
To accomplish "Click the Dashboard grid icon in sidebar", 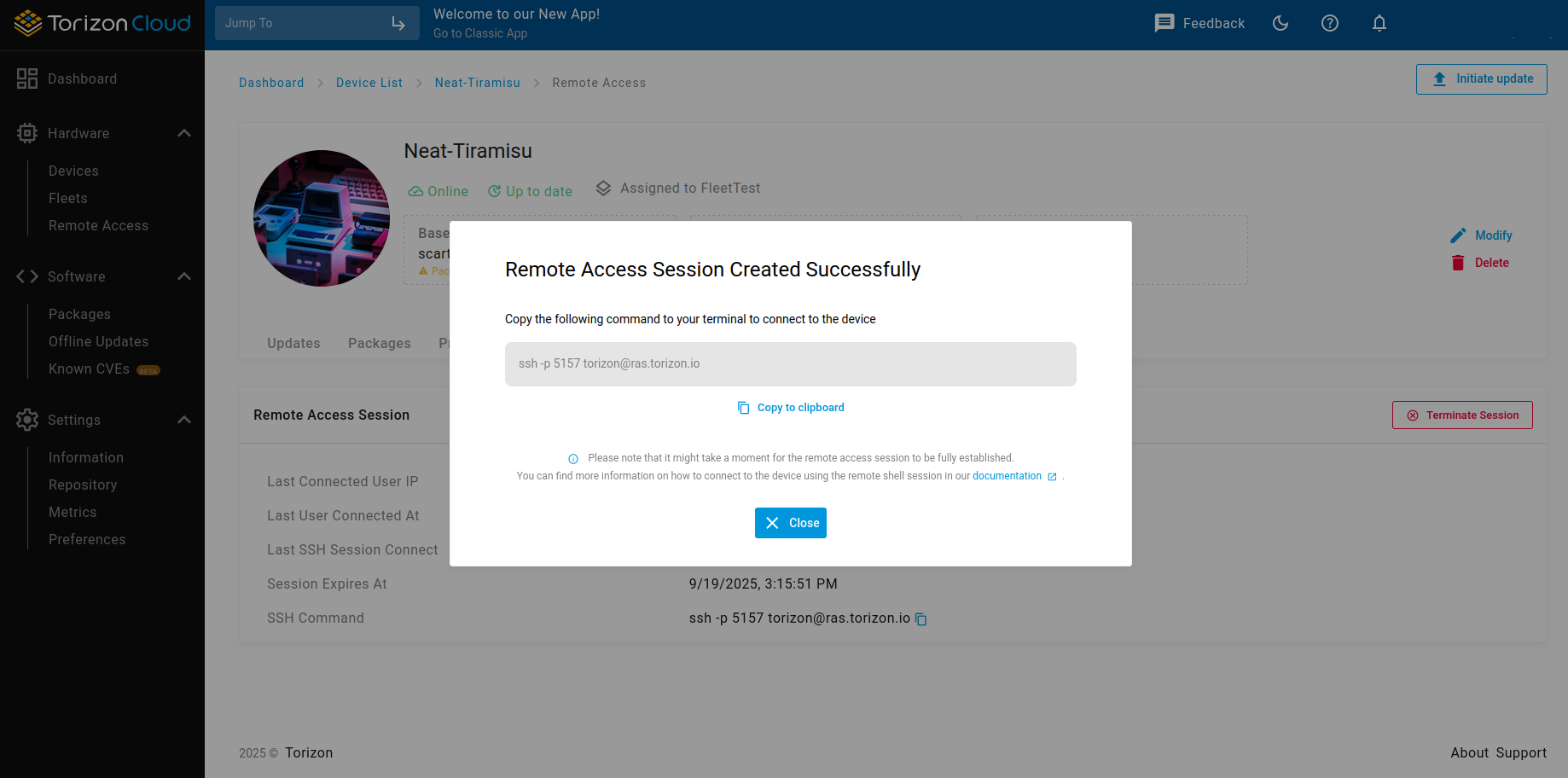I will 27,78.
